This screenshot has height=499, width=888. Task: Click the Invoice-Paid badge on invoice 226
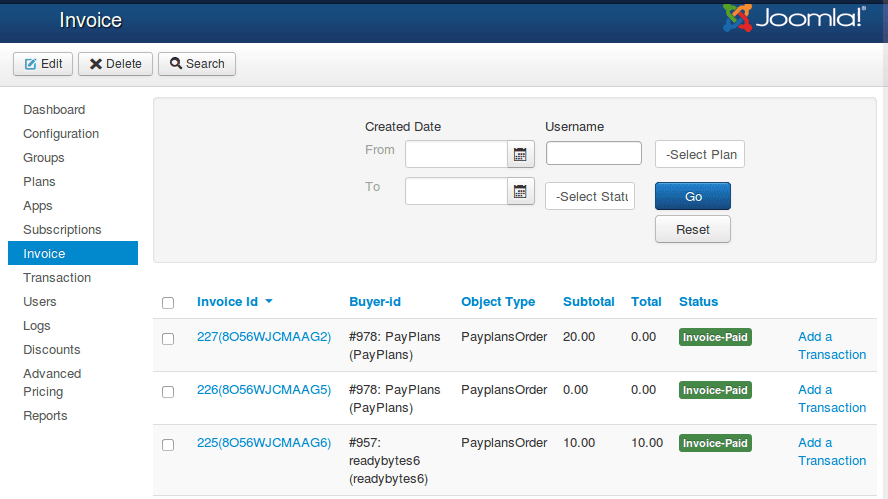[x=715, y=390]
